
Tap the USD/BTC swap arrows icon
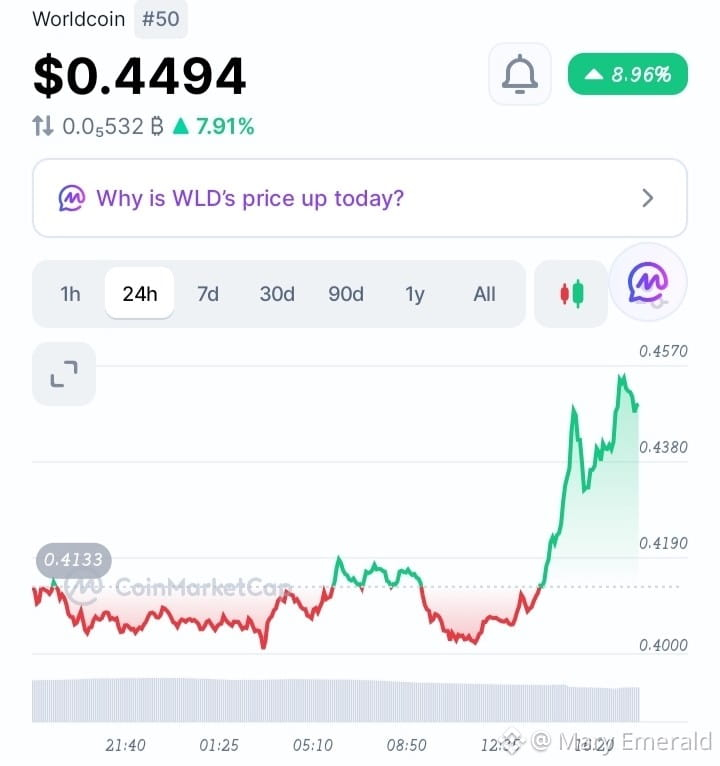43,126
